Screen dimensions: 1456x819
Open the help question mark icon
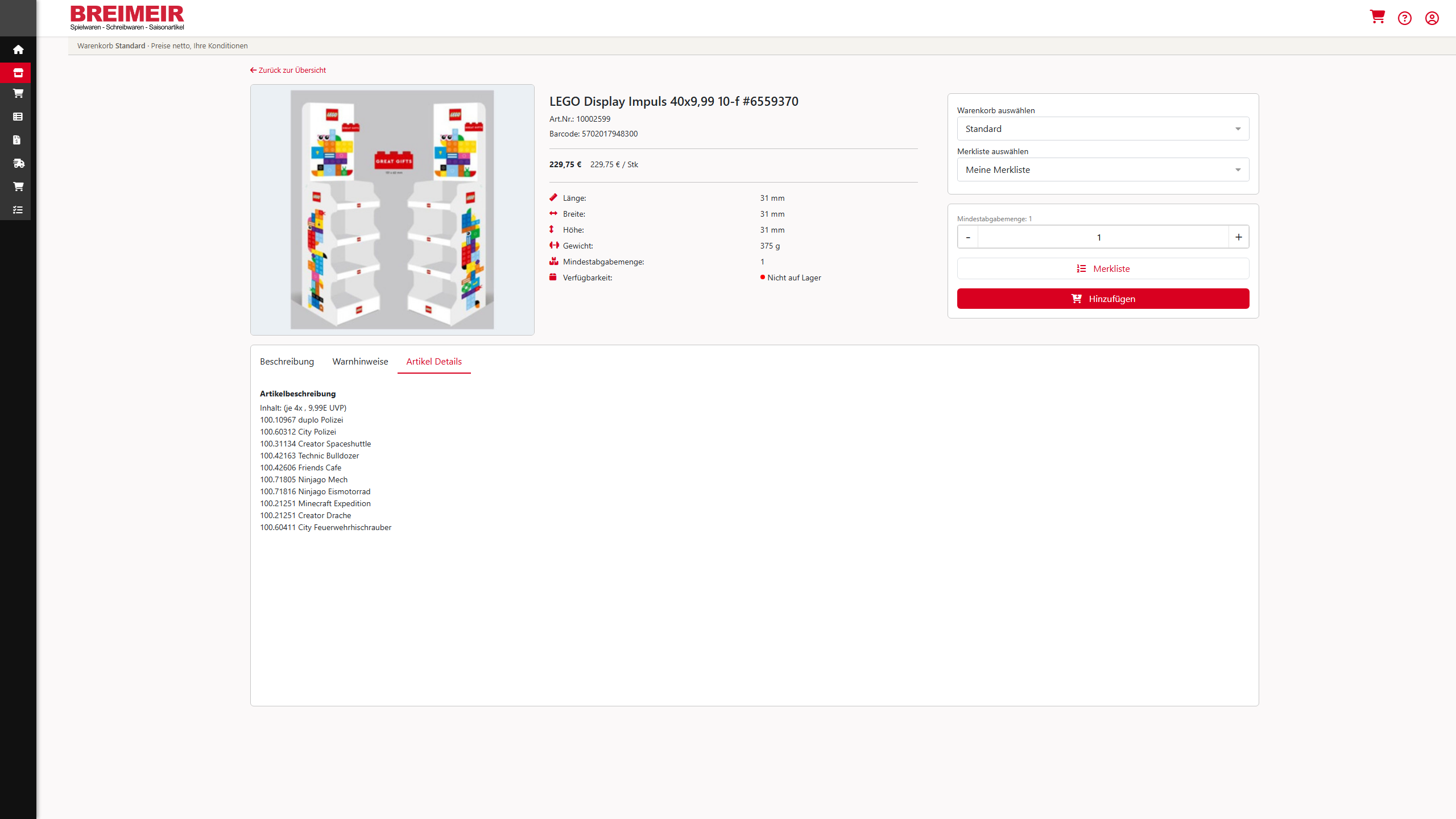1405,18
